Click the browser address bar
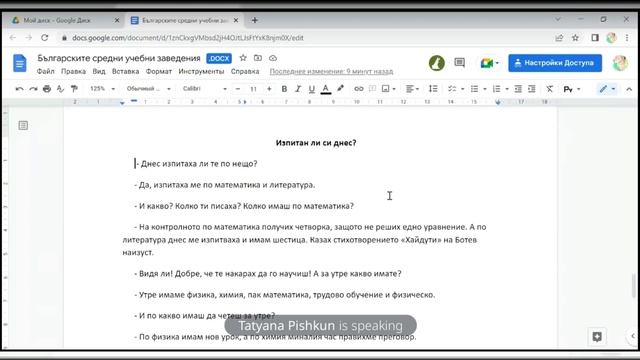This screenshot has height=360, width=640. click(x=310, y=38)
